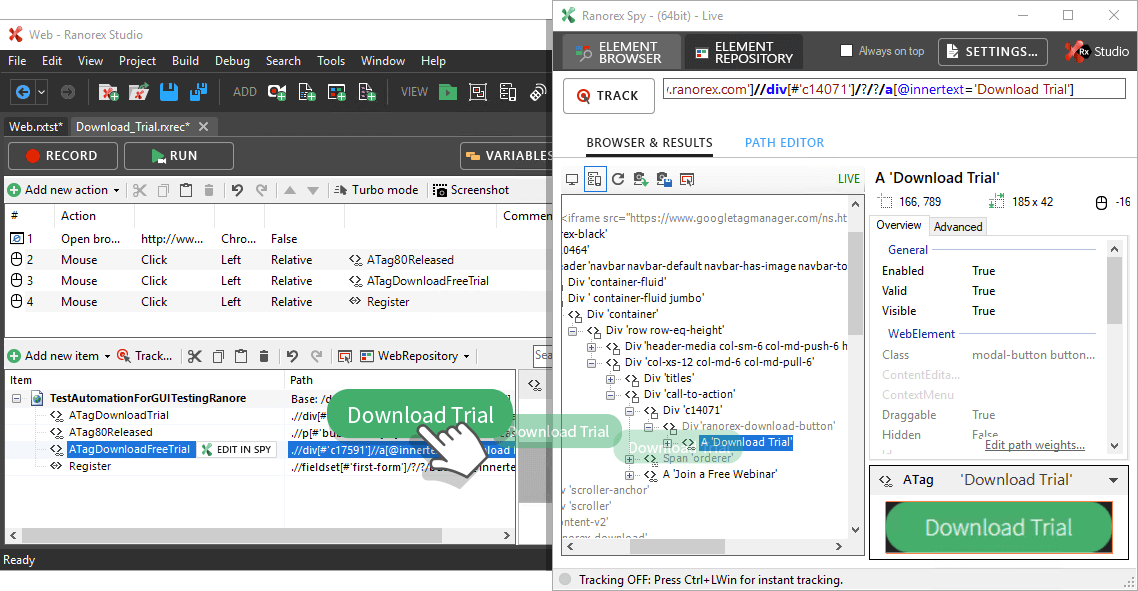
Task: Switch to the PATH EDITOR tab
Action: pos(784,143)
